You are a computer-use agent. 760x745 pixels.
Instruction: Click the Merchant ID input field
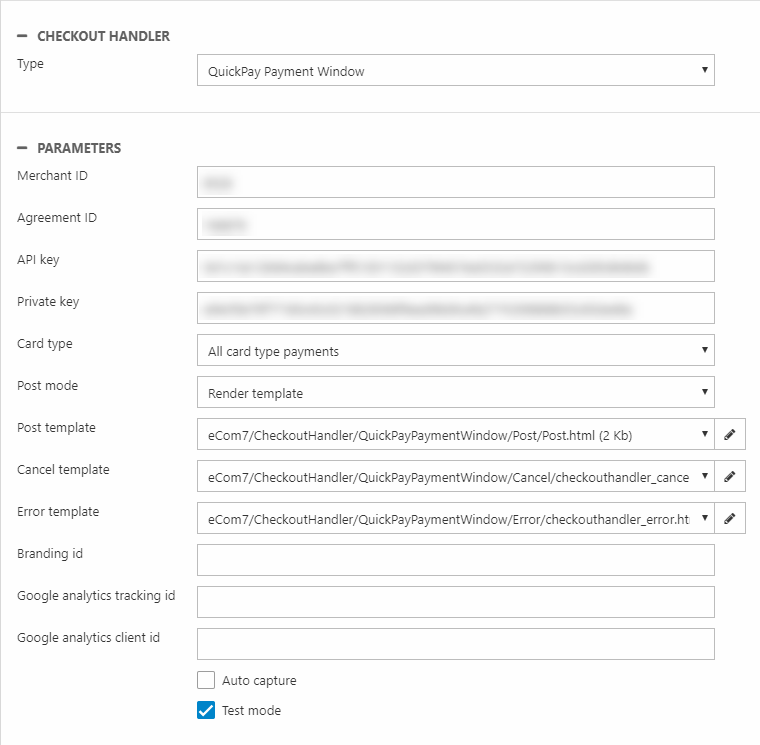pos(455,182)
